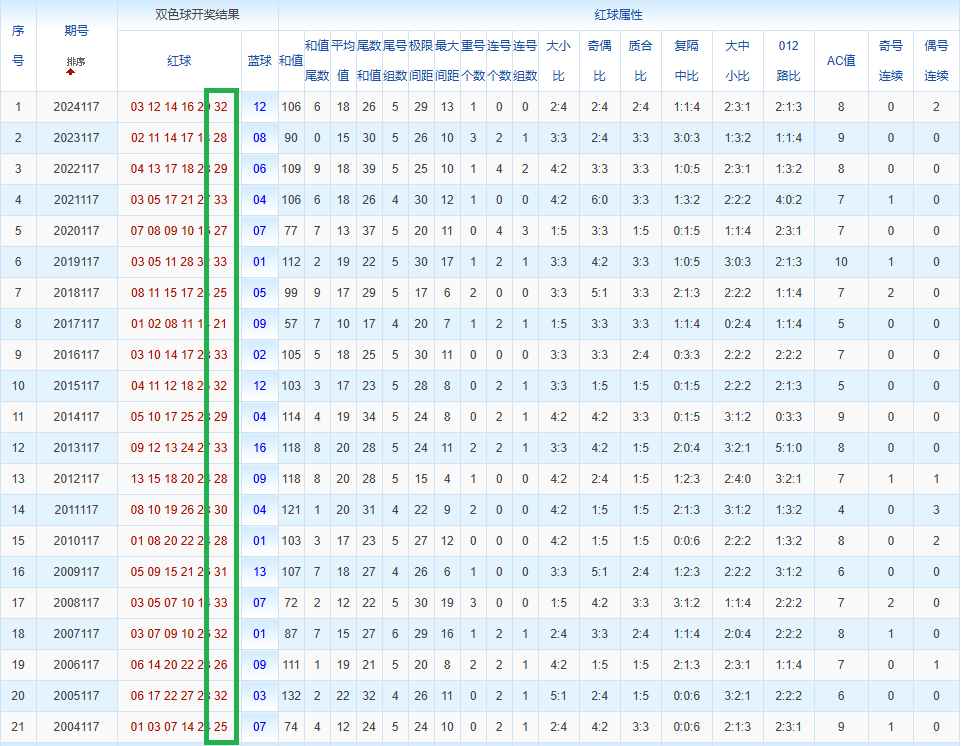Select the 蓝球 column header

pyautogui.click(x=260, y=61)
